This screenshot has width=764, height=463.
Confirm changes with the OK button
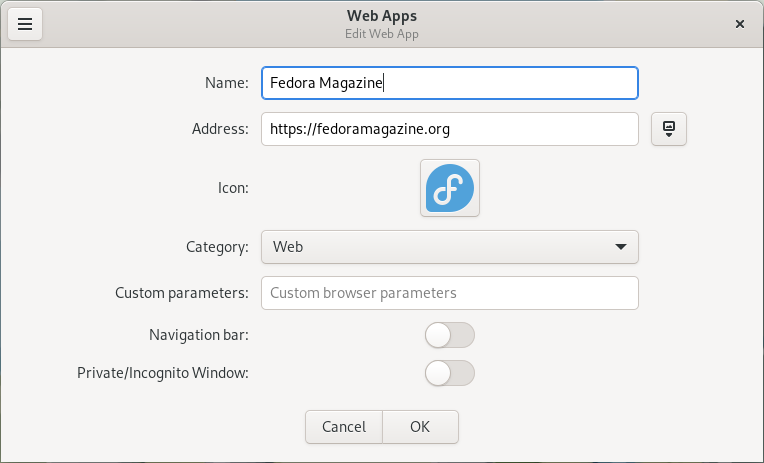point(420,427)
